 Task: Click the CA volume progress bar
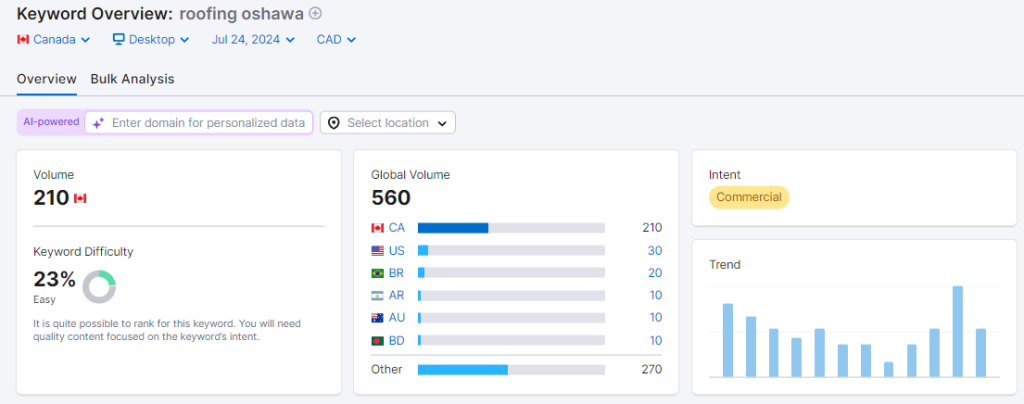coord(511,228)
